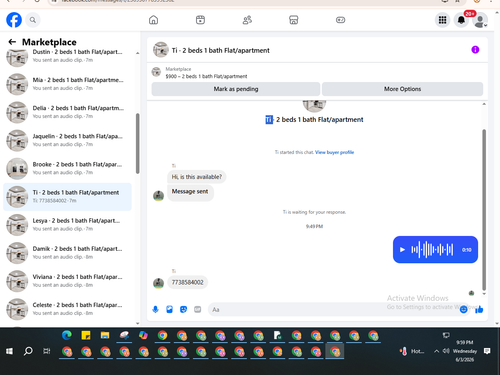The width and height of the screenshot is (500, 375).
Task: Open Della conversation in list
Action: tap(68, 112)
